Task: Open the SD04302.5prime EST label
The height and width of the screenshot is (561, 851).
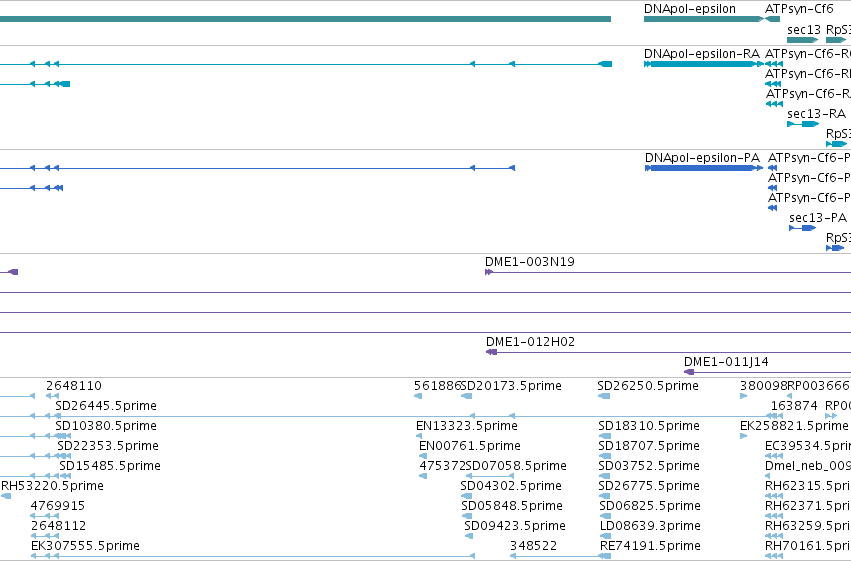Action: (511, 486)
